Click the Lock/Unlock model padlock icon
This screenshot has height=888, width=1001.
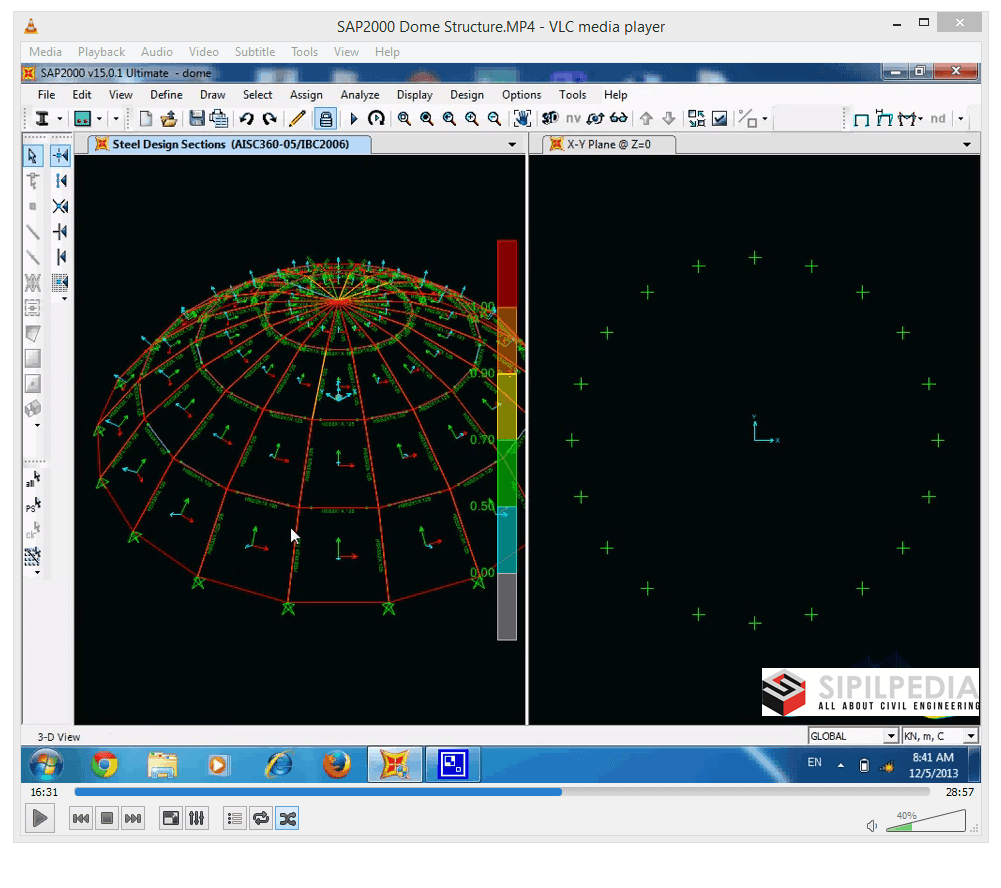pos(326,119)
